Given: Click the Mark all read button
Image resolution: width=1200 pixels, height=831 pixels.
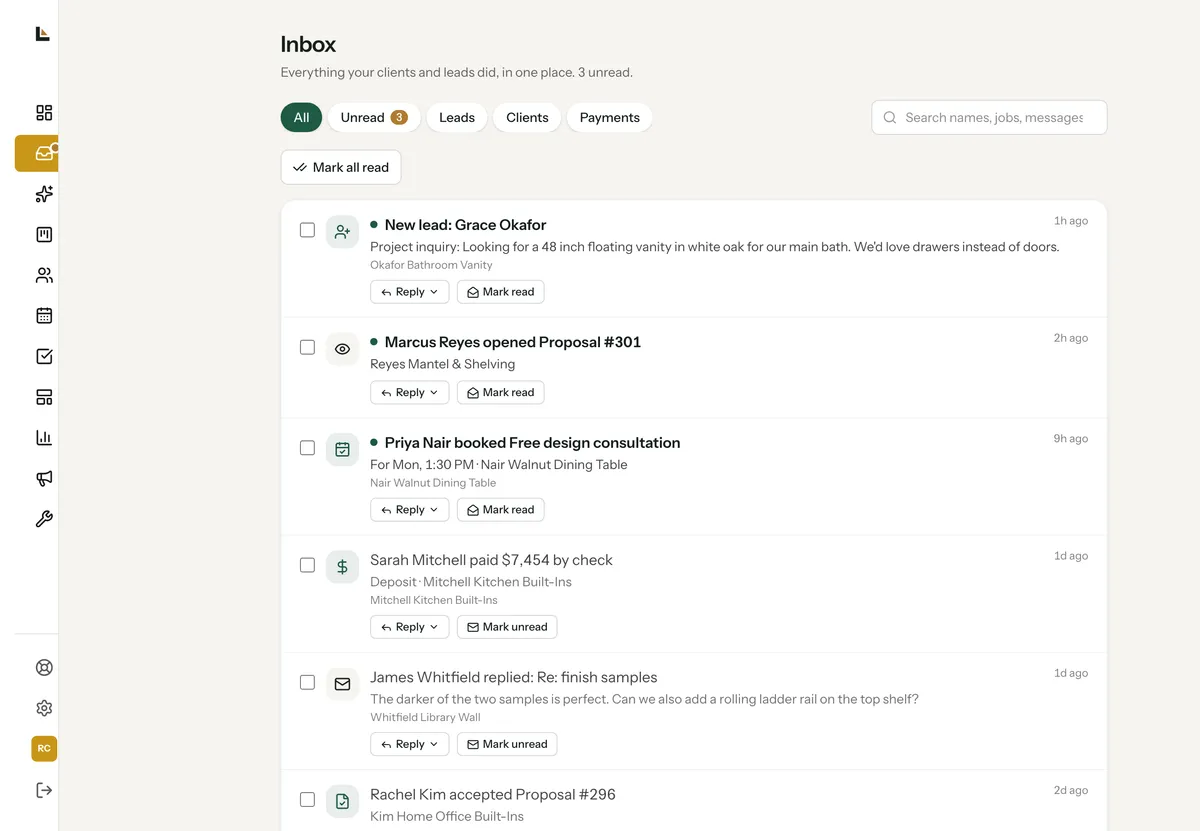Looking at the screenshot, I should point(341,167).
